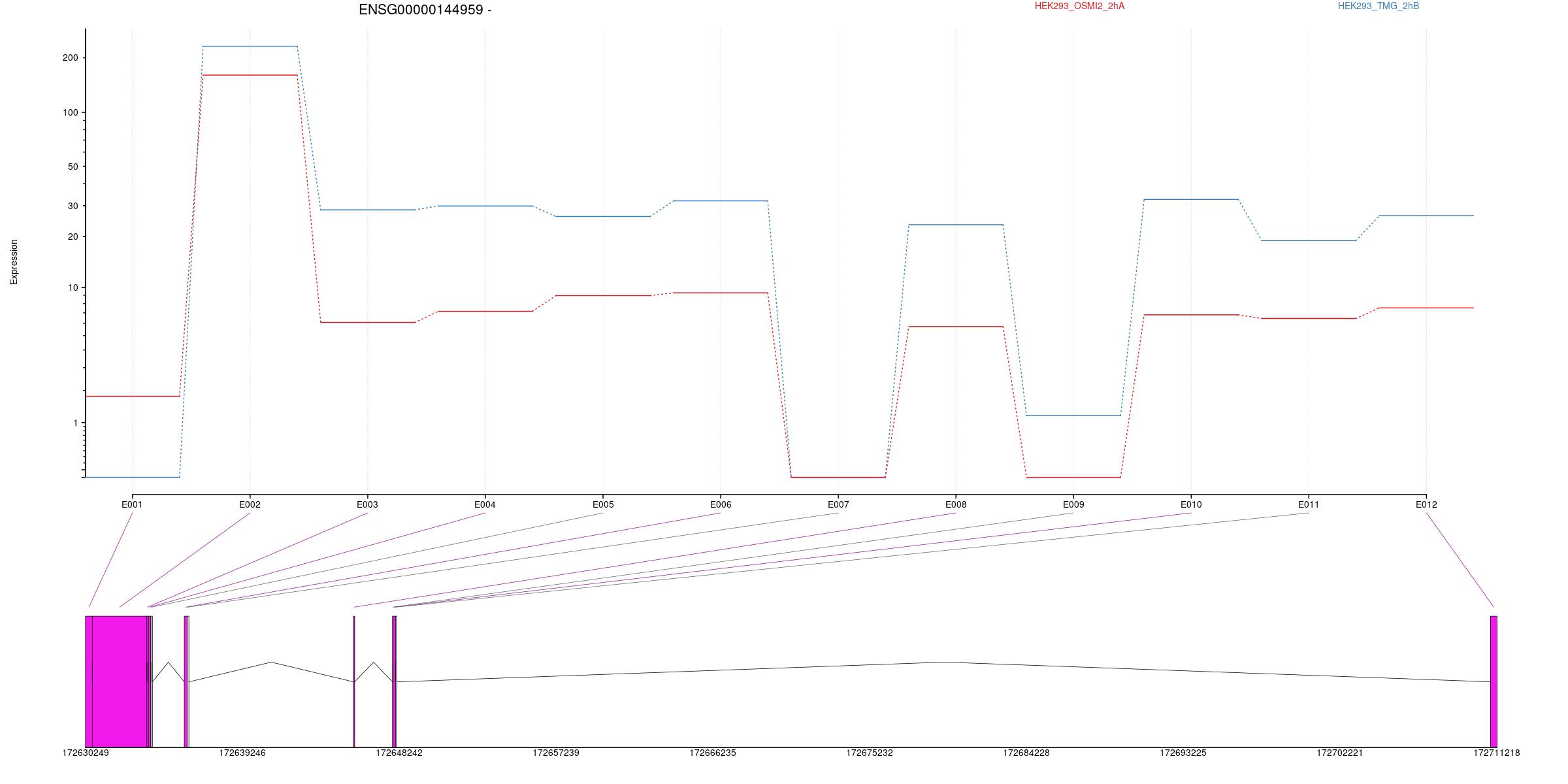Viewport: 1568px width, 784px height.
Task: Click the blue line segment above E009
Action: point(1073,416)
